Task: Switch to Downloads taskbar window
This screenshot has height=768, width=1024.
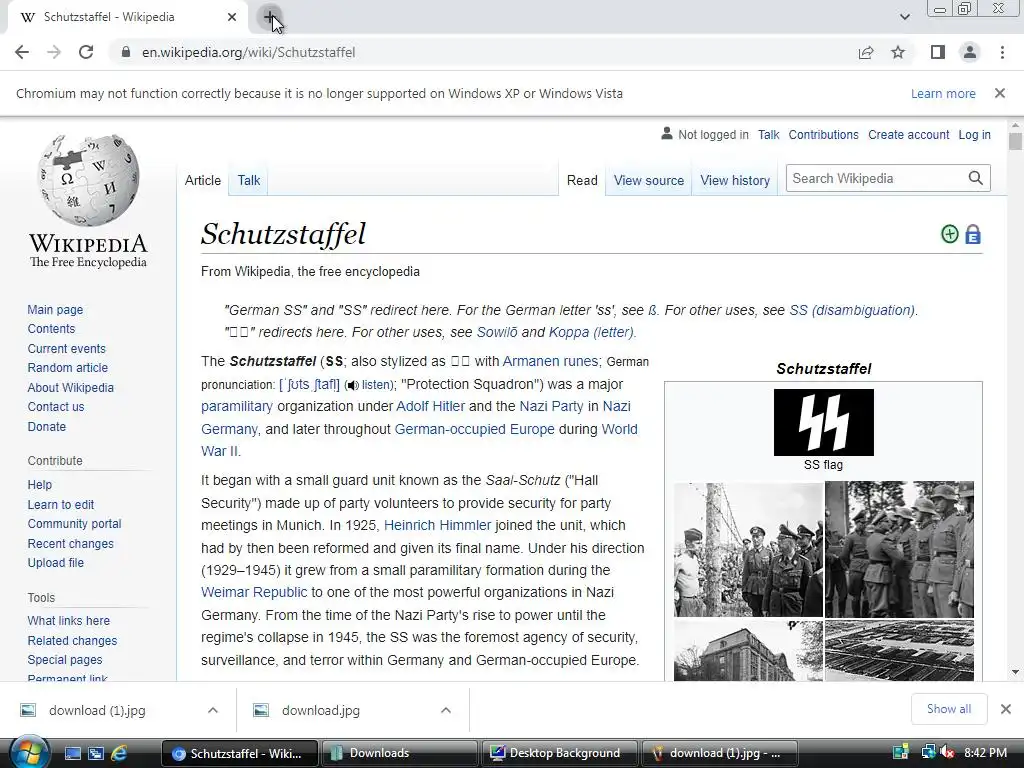Action: (400, 753)
